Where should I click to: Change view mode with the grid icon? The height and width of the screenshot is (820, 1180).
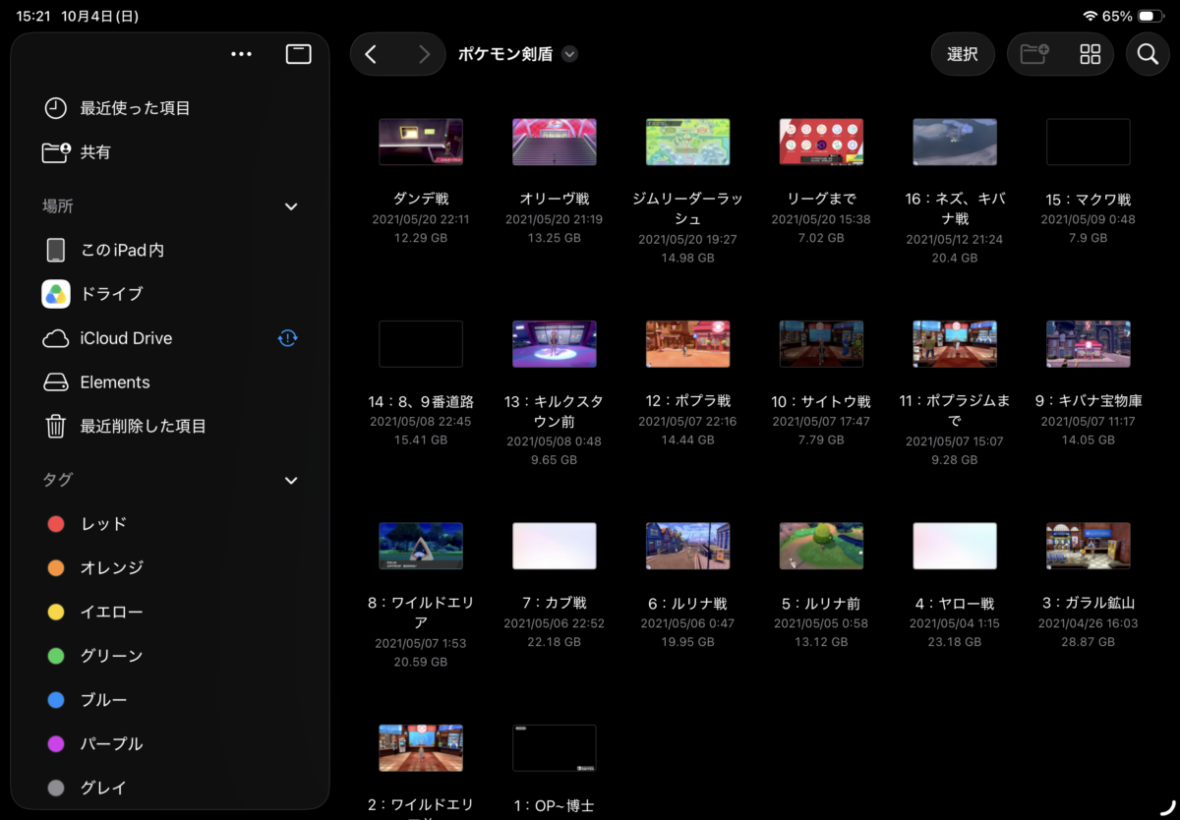coord(1090,54)
